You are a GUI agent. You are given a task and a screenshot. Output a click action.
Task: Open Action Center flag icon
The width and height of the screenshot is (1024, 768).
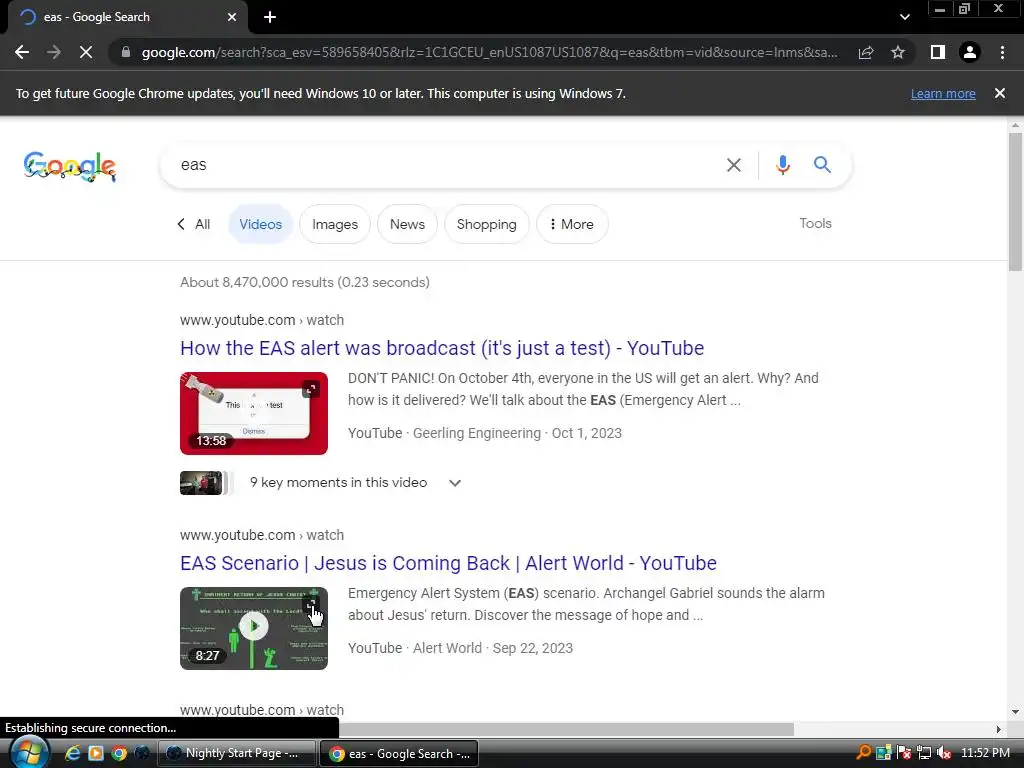coord(904,753)
